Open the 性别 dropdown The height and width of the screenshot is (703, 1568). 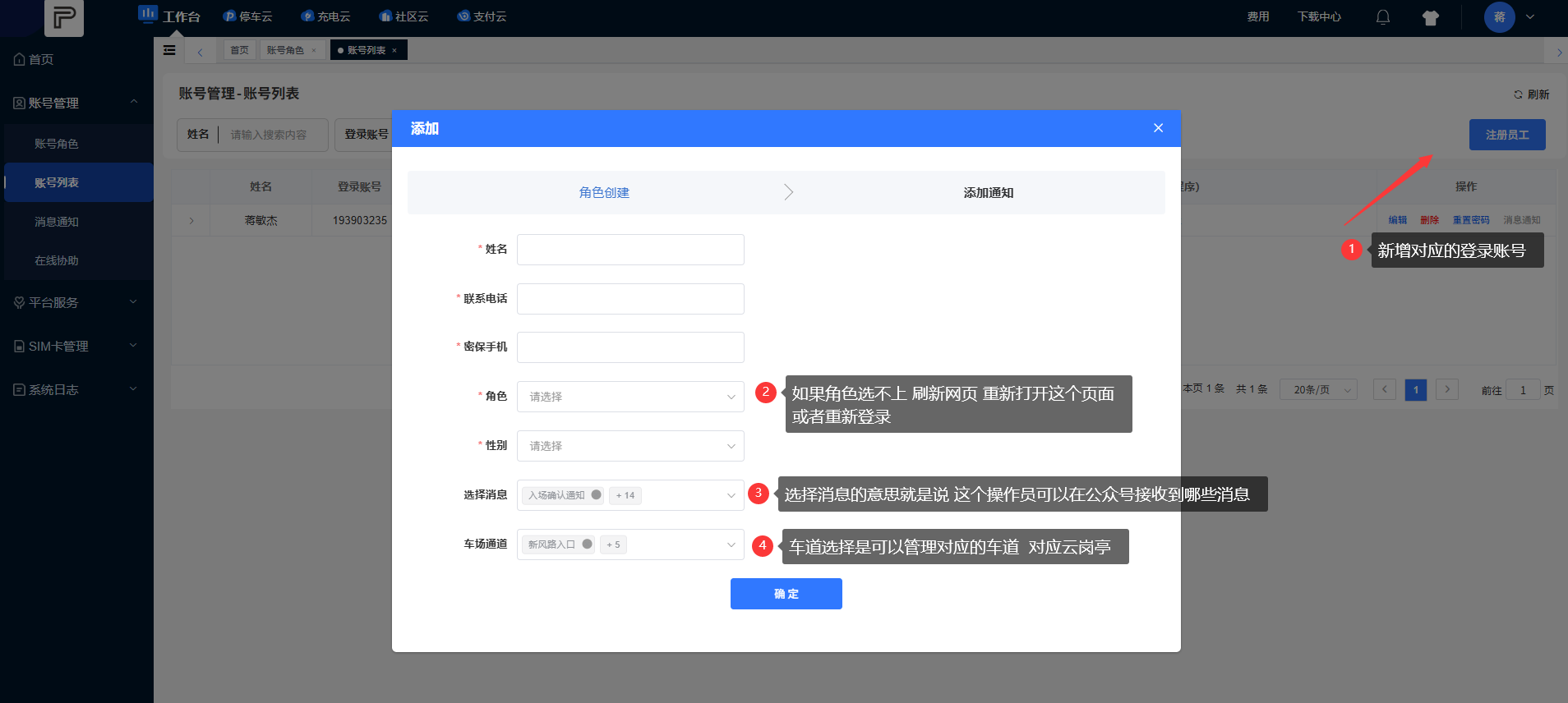[630, 446]
